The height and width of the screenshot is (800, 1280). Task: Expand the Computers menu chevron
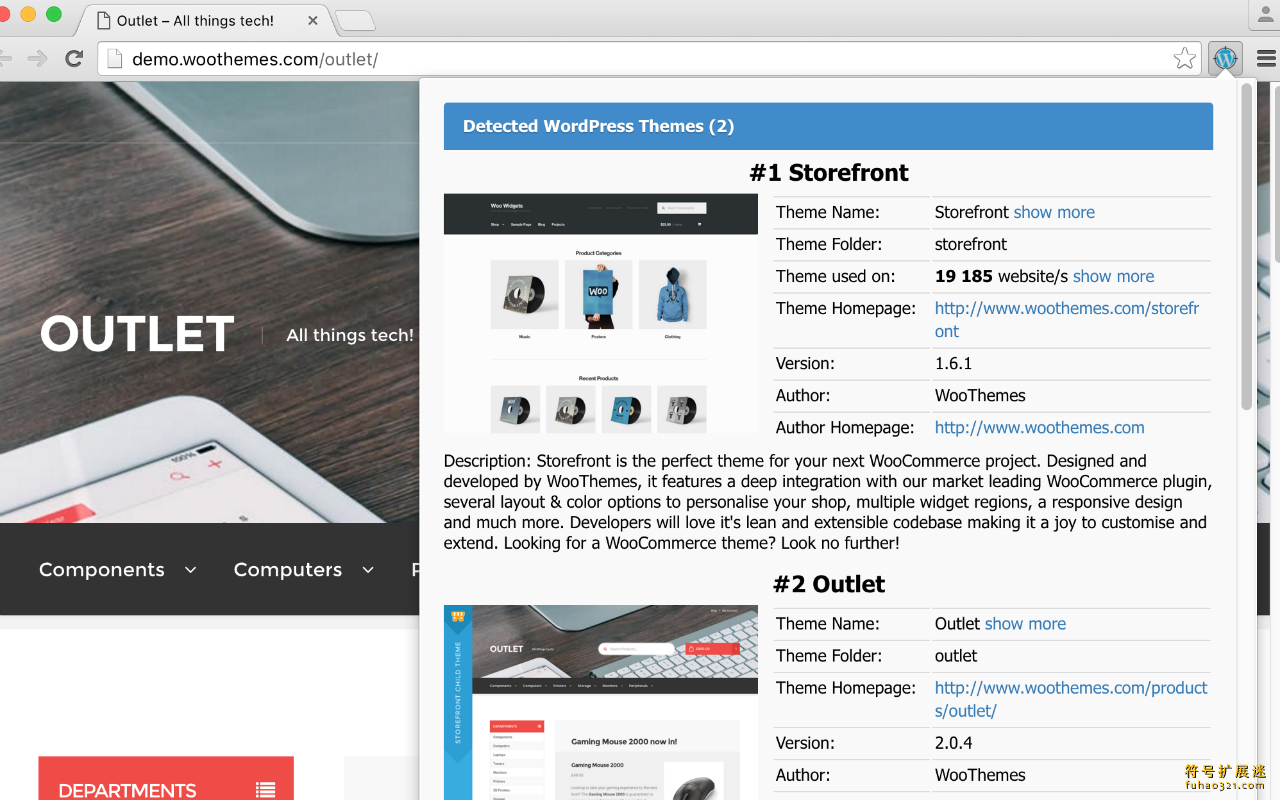(368, 570)
